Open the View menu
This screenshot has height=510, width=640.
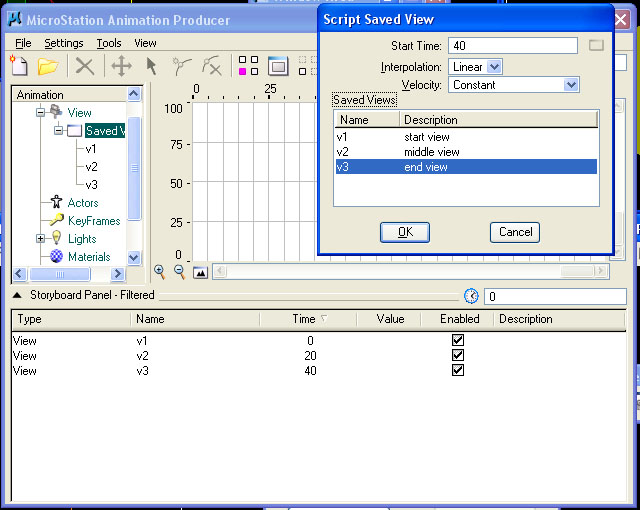tap(145, 43)
